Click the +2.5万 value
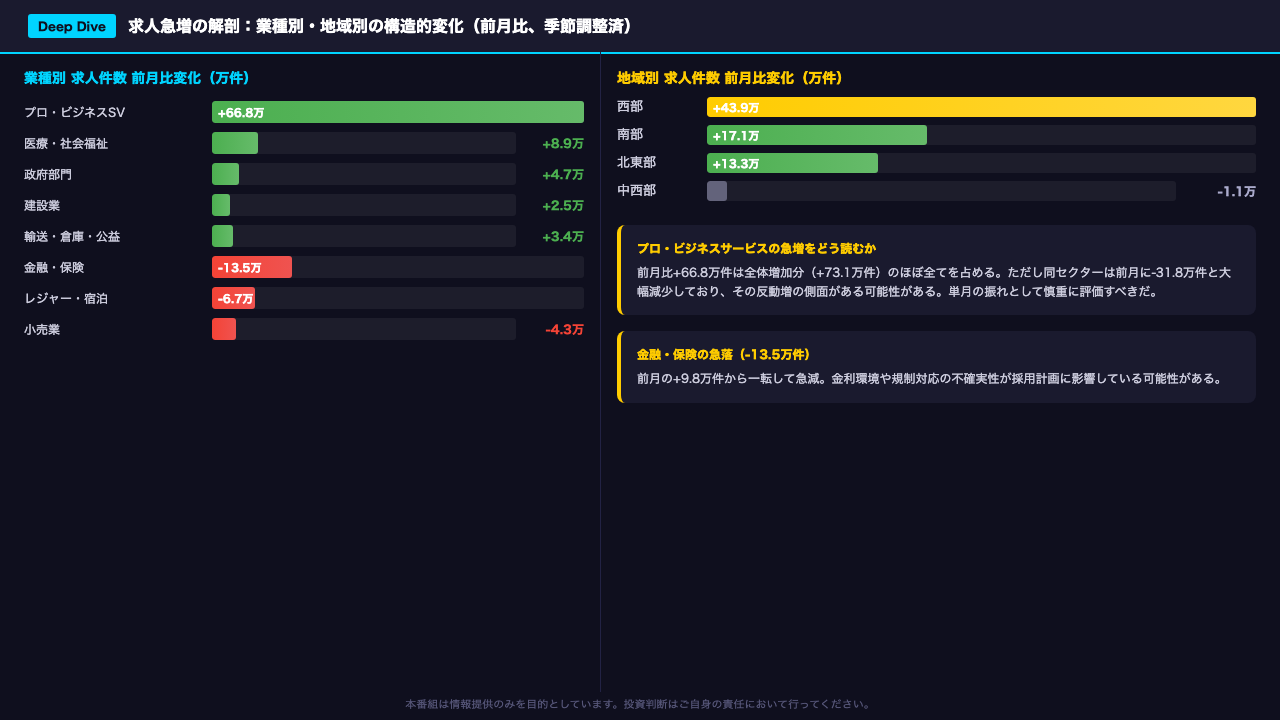1280x720 pixels. point(563,205)
